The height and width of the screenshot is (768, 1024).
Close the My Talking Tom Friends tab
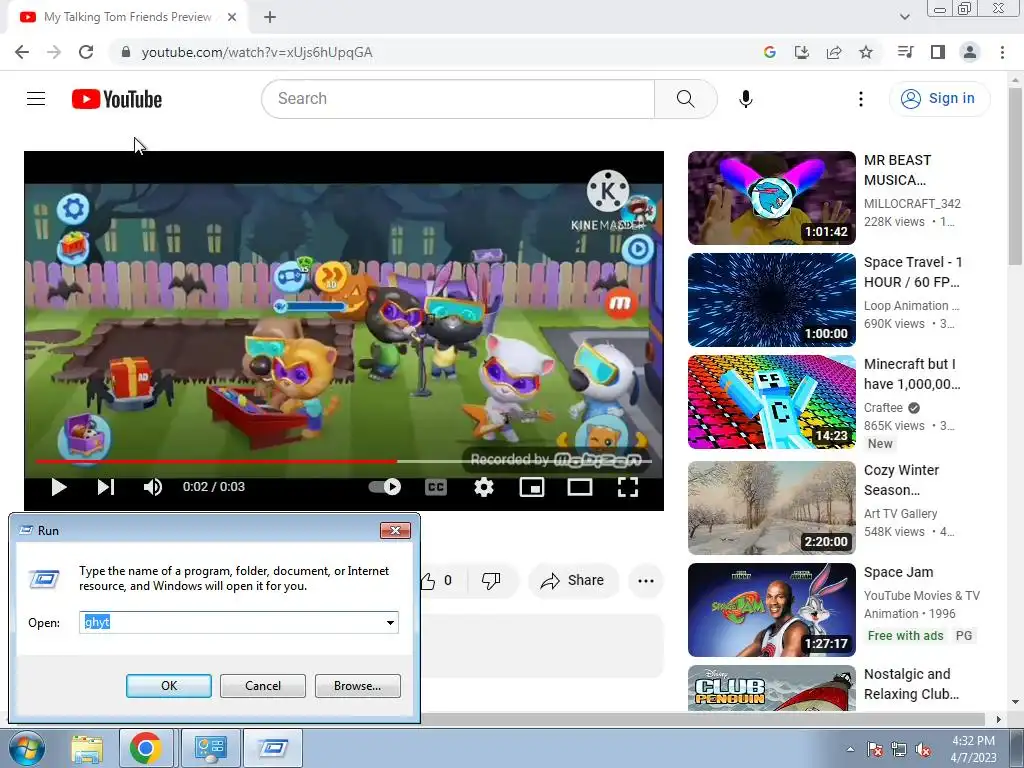tap(232, 17)
